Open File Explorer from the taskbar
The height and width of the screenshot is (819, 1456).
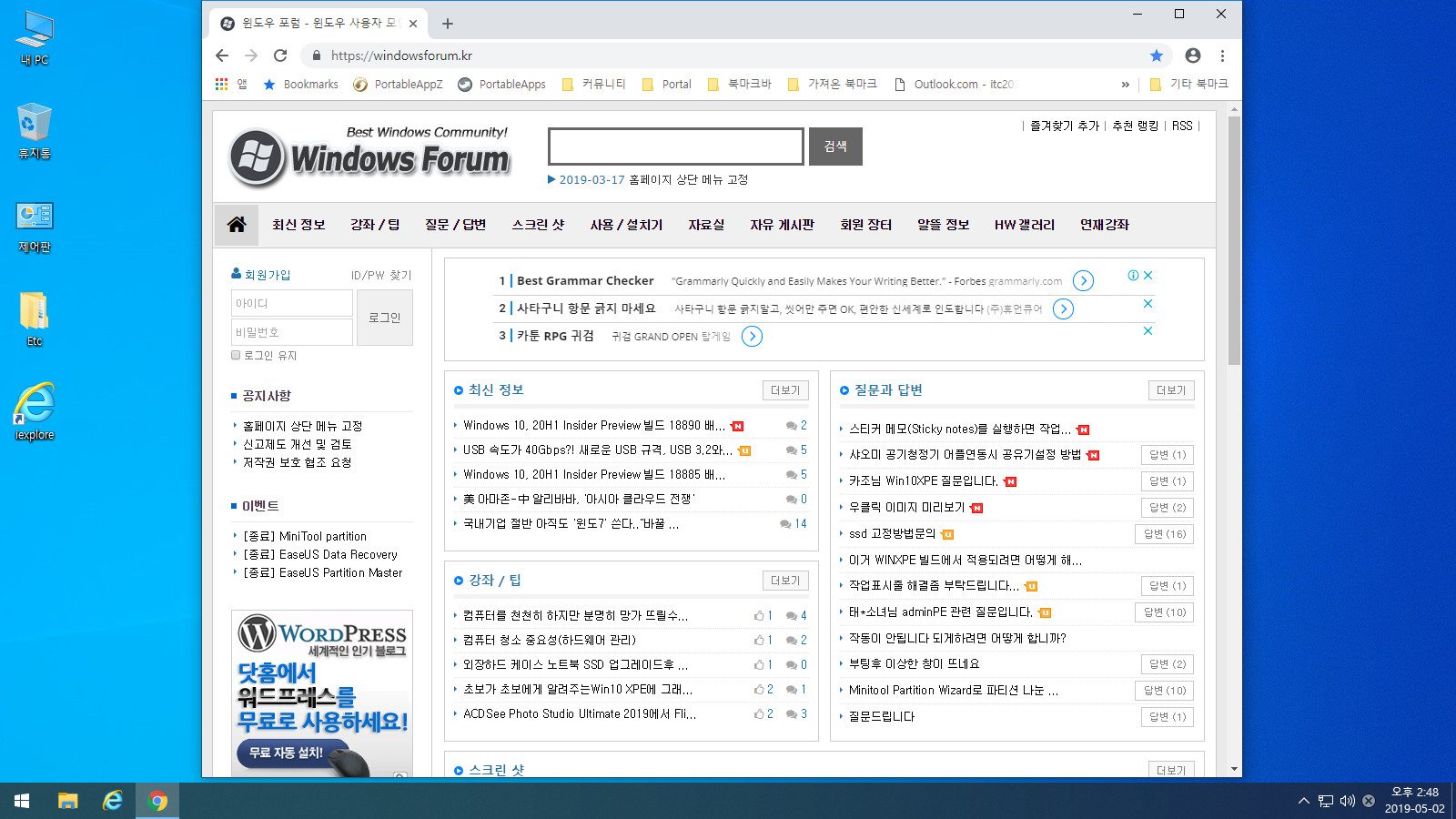coord(67,801)
